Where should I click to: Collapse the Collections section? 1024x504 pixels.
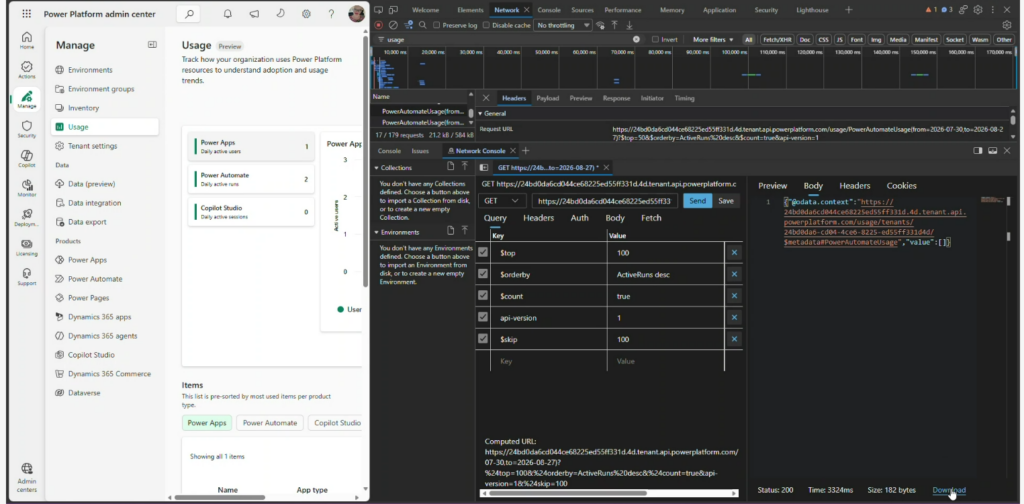click(x=377, y=168)
